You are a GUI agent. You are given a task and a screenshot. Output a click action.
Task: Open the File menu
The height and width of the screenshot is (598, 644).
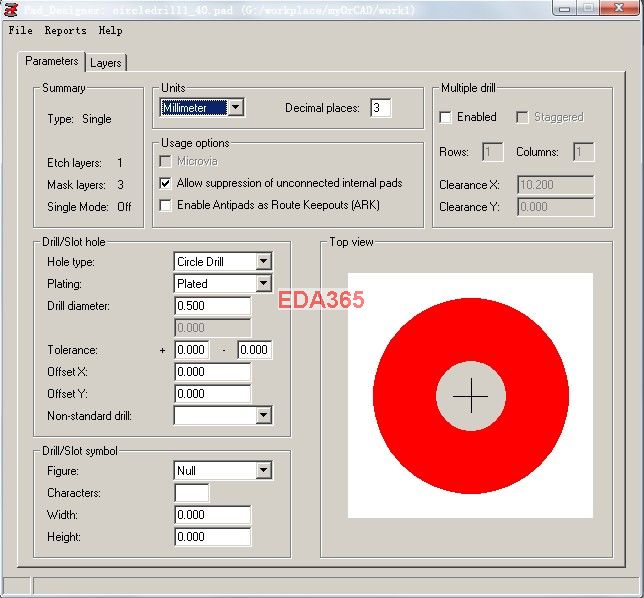21,30
